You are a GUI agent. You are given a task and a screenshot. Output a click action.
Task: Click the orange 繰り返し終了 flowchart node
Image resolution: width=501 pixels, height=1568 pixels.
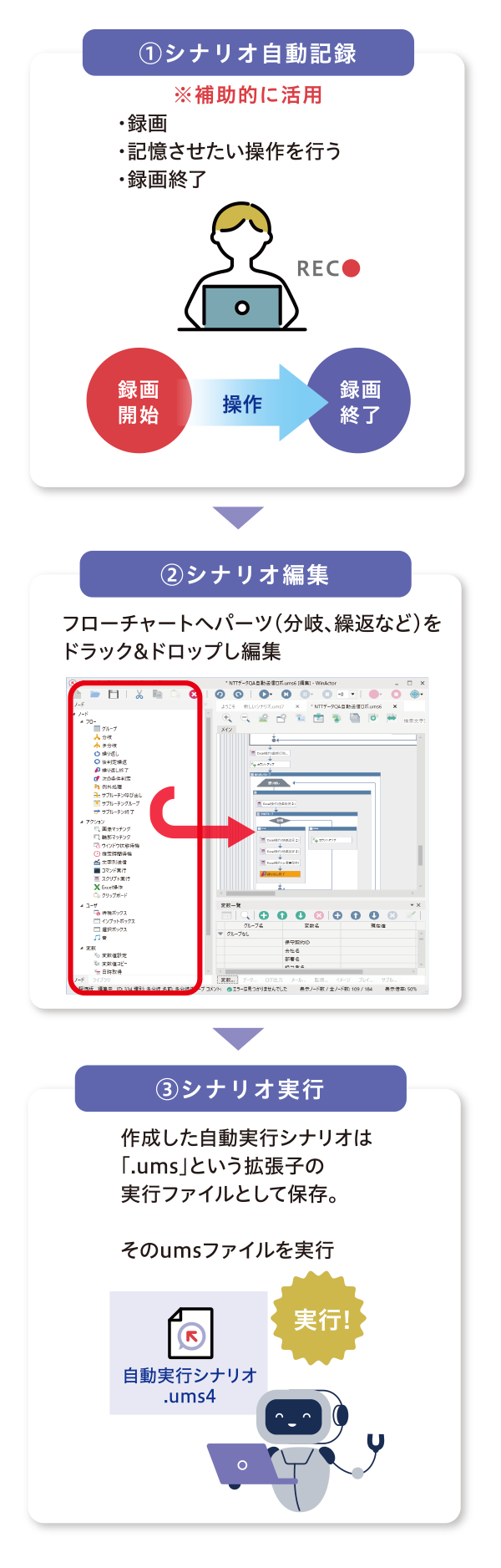(280, 873)
